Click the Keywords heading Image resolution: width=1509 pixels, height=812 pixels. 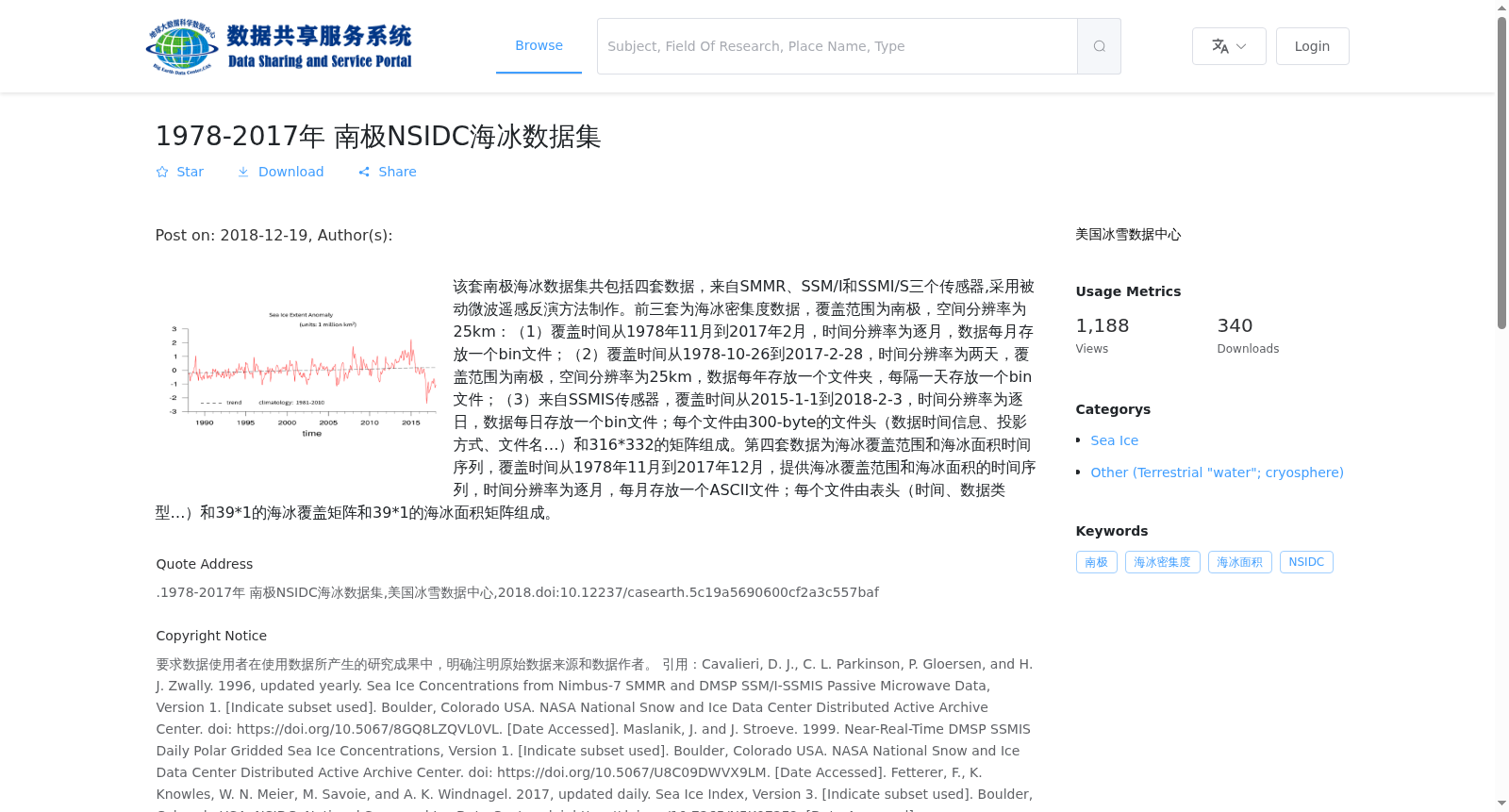pyautogui.click(x=1112, y=531)
